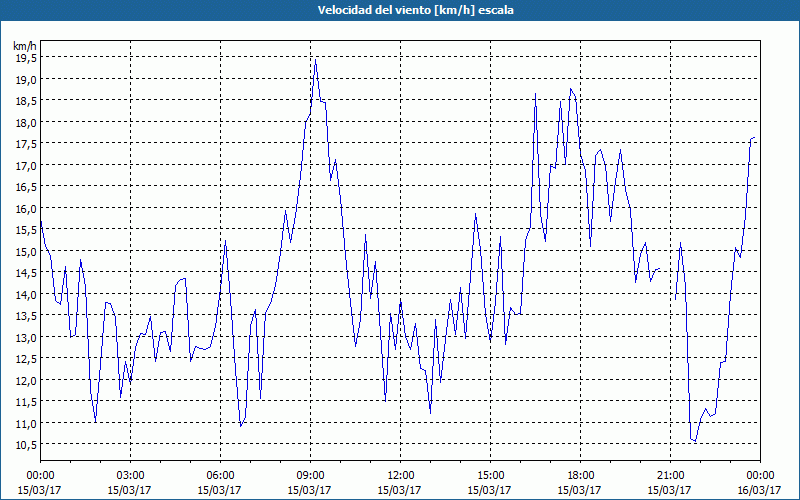Click the 15/03/17 date beneath 21:00
This screenshot has width=800, height=500.
tap(669, 490)
